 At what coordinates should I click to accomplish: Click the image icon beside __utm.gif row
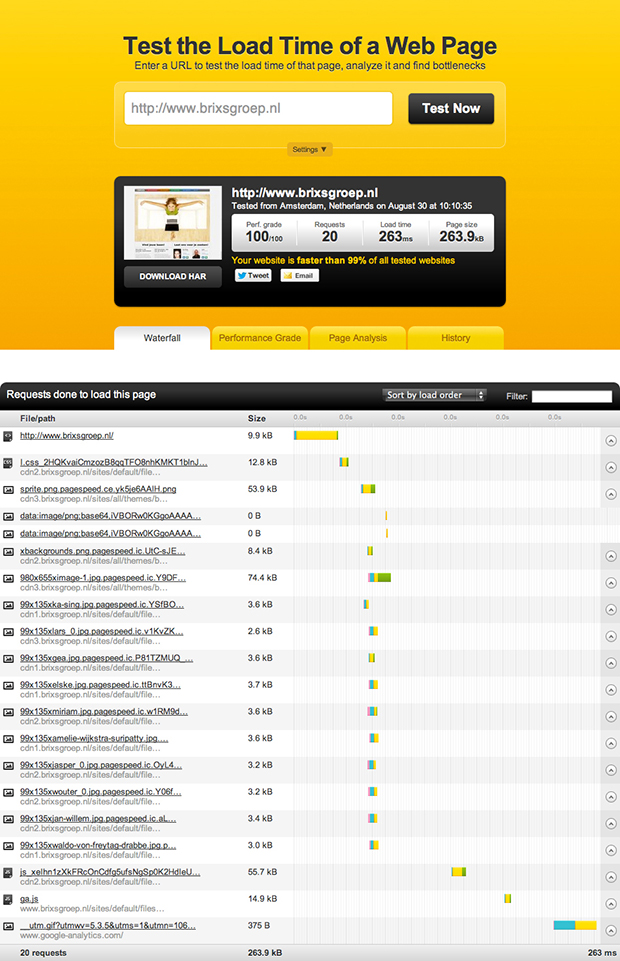coord(8,926)
